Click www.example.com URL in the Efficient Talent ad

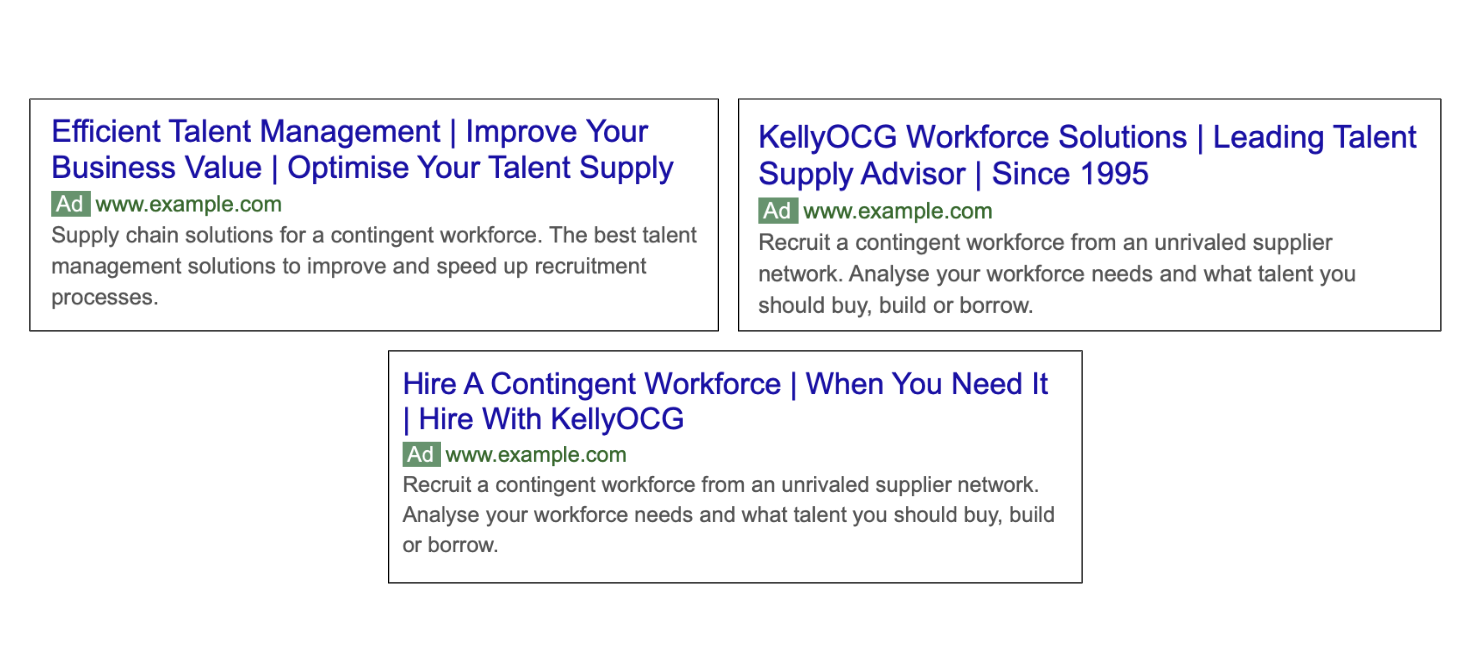click(x=189, y=204)
